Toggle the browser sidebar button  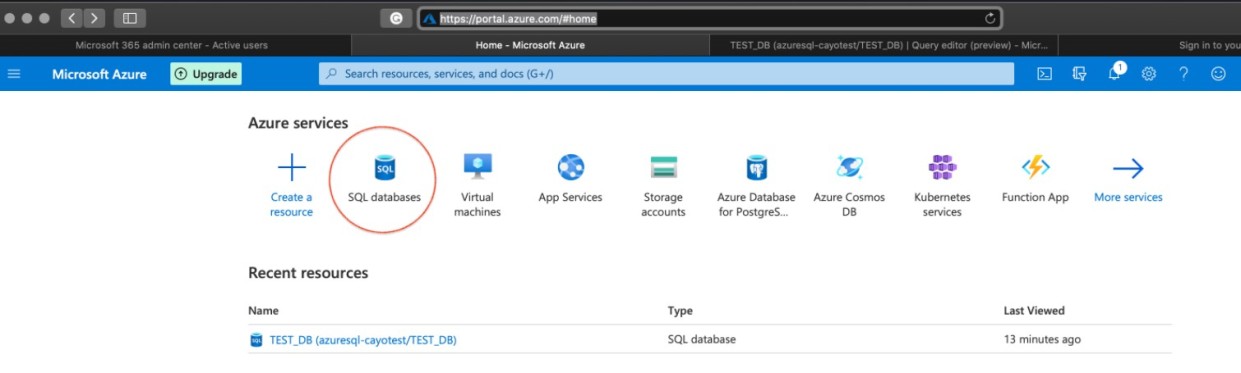point(129,18)
